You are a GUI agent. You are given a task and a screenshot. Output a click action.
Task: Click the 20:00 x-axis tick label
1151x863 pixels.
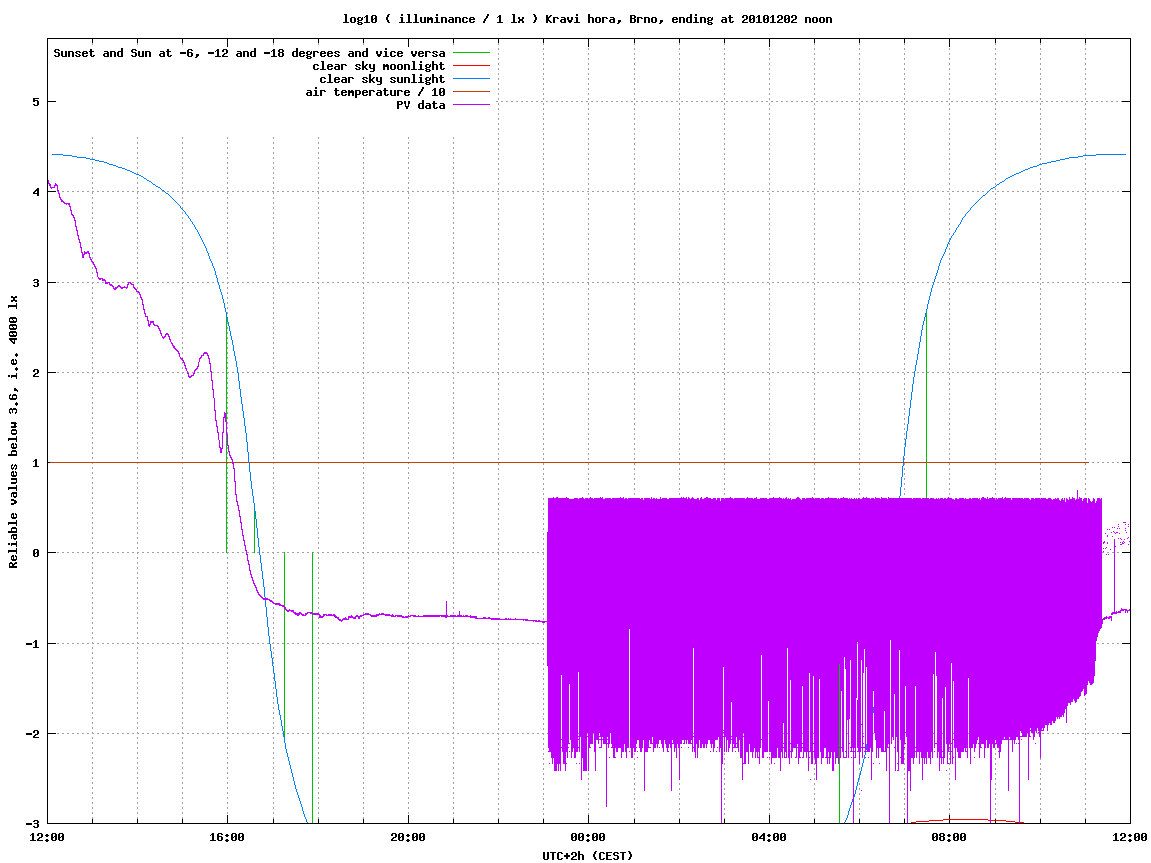pyautogui.click(x=408, y=837)
